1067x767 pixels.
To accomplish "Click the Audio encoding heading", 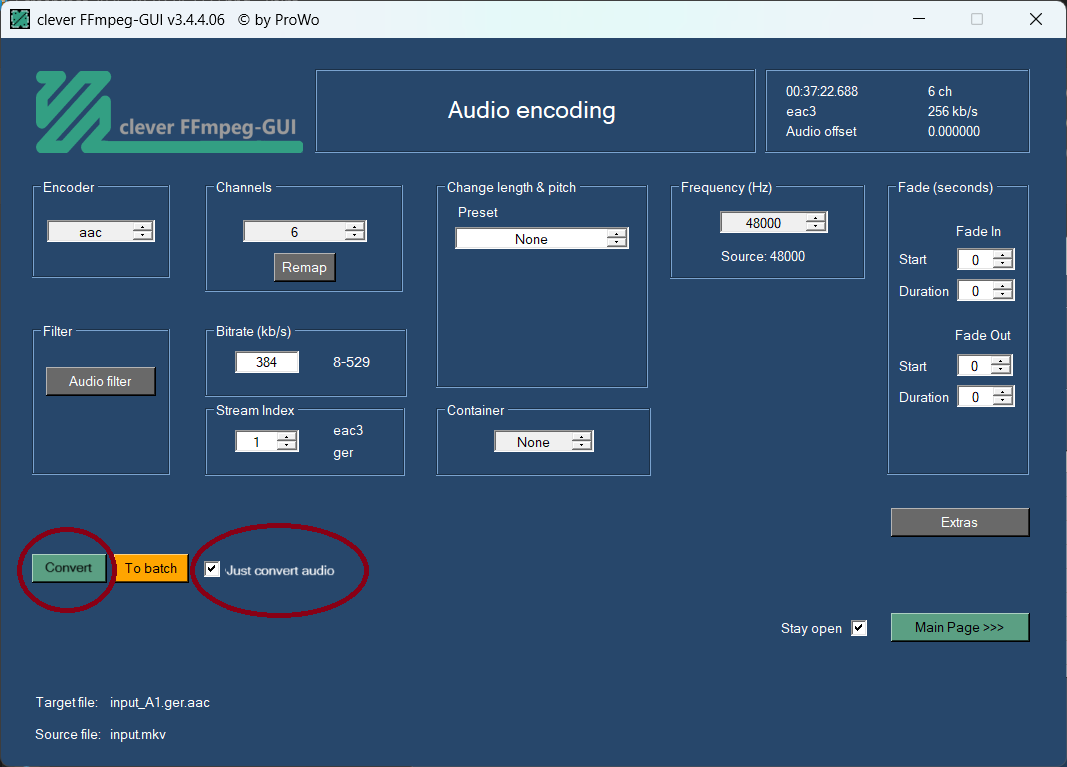I will point(531,110).
